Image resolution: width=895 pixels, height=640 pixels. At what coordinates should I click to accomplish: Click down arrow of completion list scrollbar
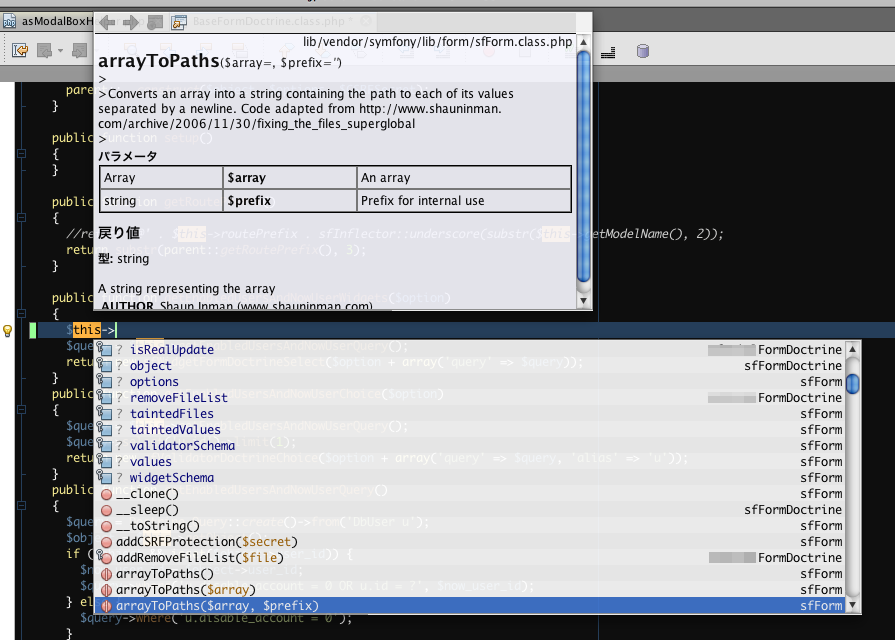tap(852, 605)
